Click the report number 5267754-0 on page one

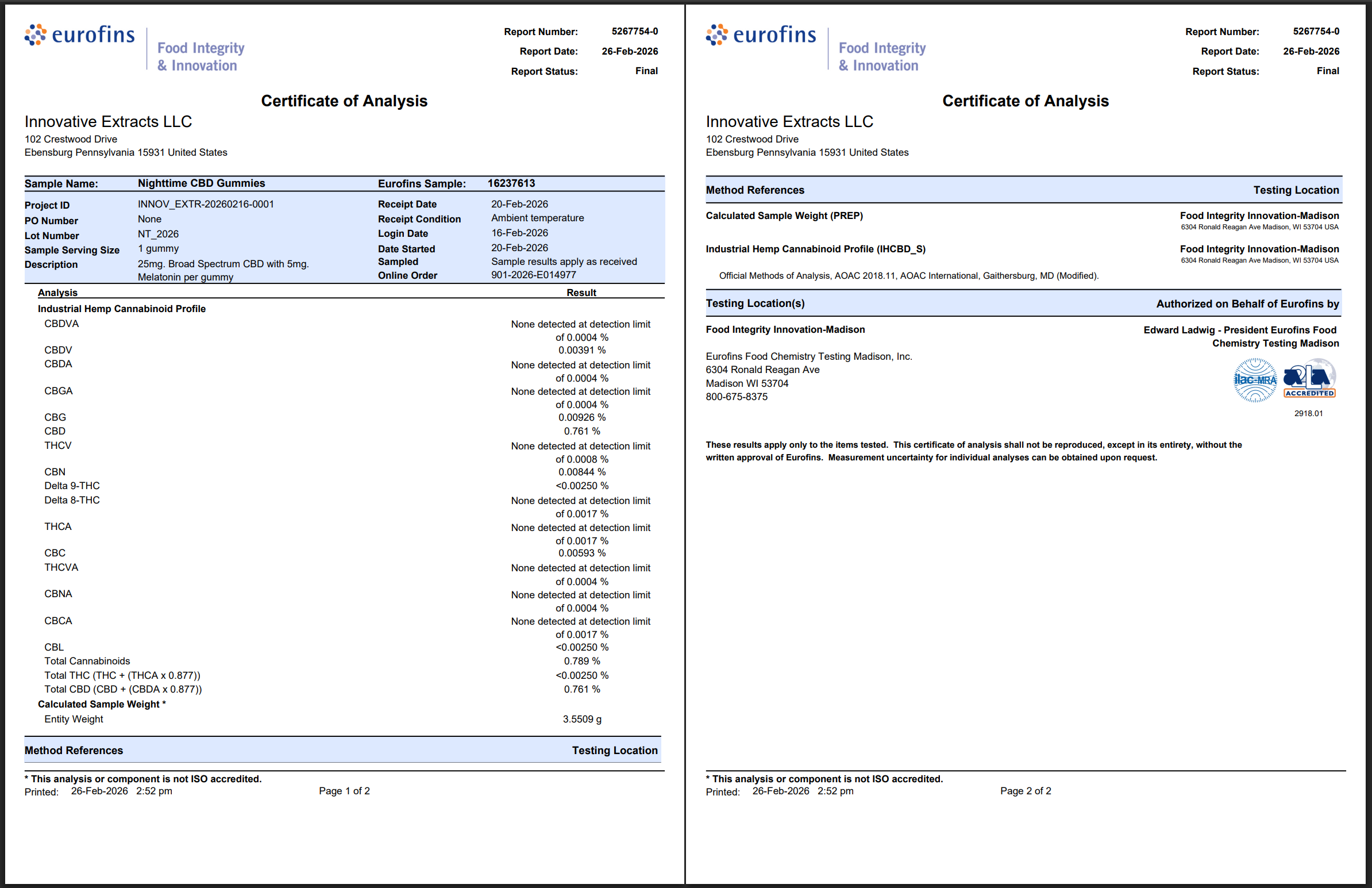click(x=634, y=31)
